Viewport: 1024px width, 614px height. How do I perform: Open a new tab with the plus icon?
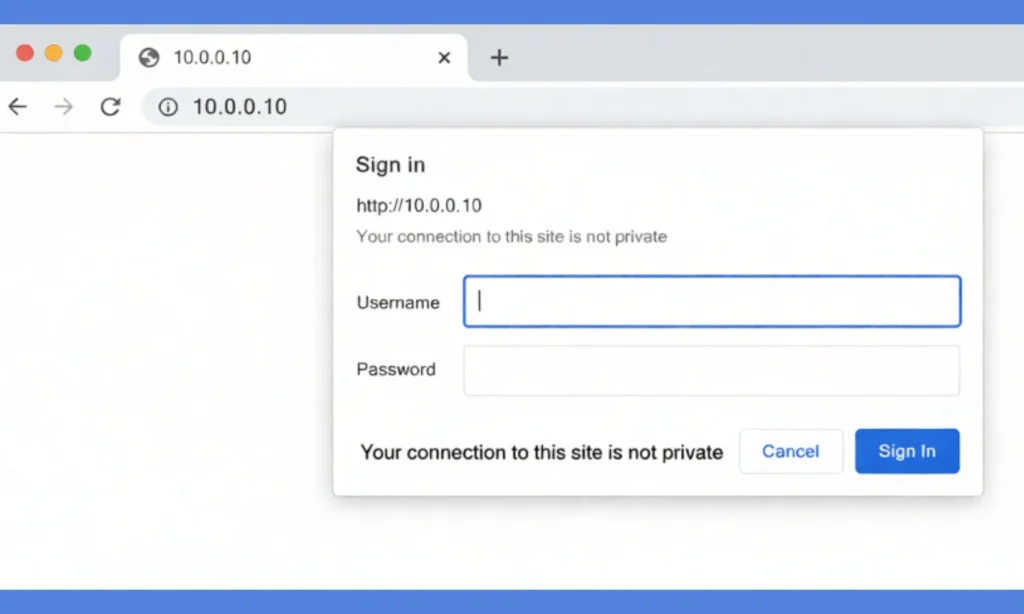pos(498,57)
